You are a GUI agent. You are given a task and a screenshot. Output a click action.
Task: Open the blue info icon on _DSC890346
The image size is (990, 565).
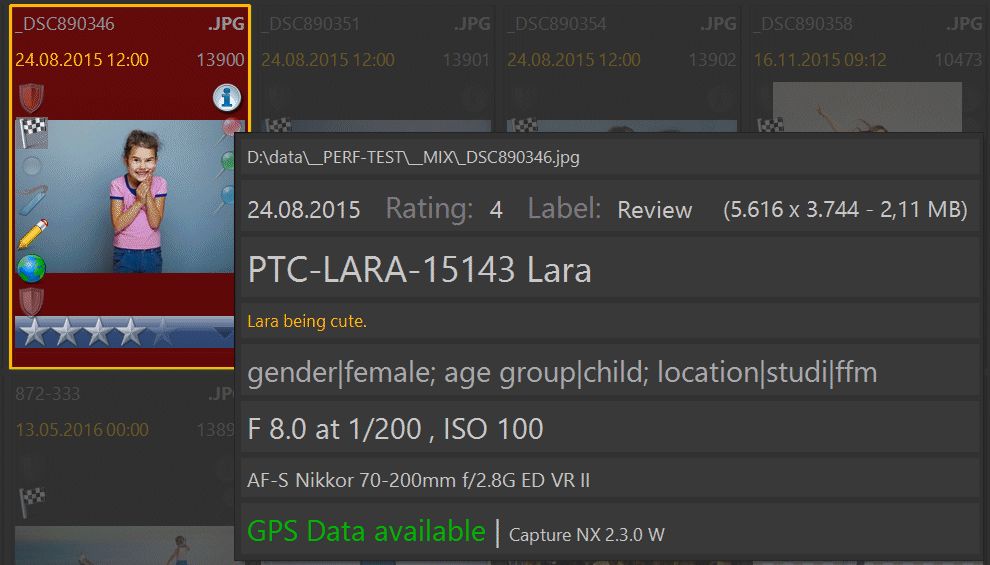227,98
